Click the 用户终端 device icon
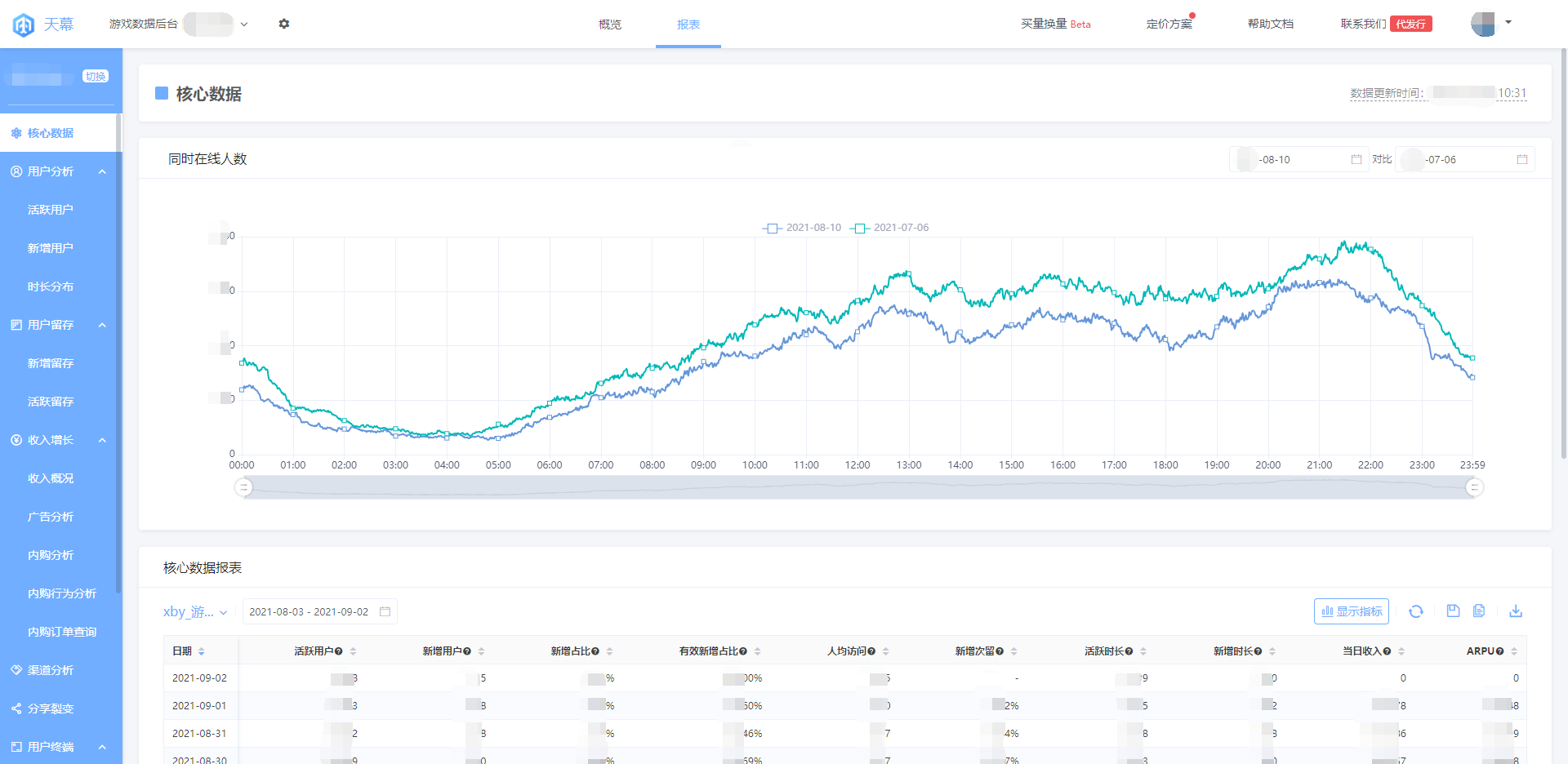This screenshot has height=764, width=1568. point(16,747)
